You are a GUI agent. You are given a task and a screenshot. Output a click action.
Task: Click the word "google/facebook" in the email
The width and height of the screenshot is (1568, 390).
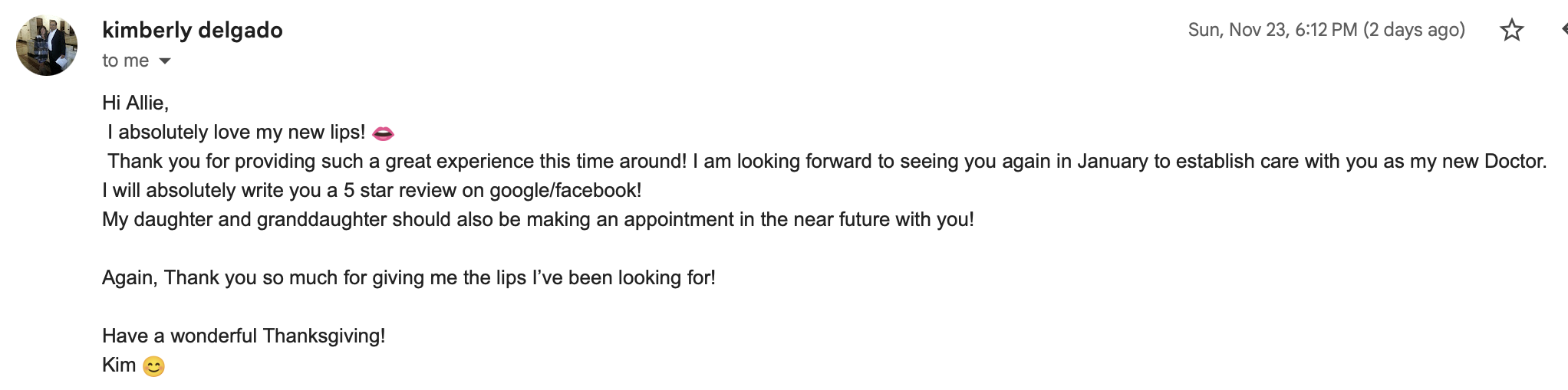[x=561, y=190]
